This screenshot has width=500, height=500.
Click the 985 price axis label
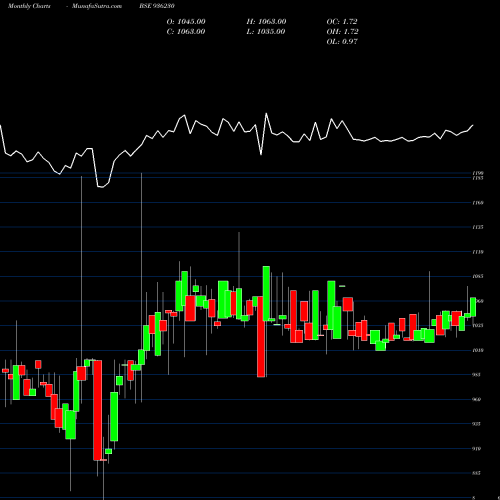pos(477,375)
